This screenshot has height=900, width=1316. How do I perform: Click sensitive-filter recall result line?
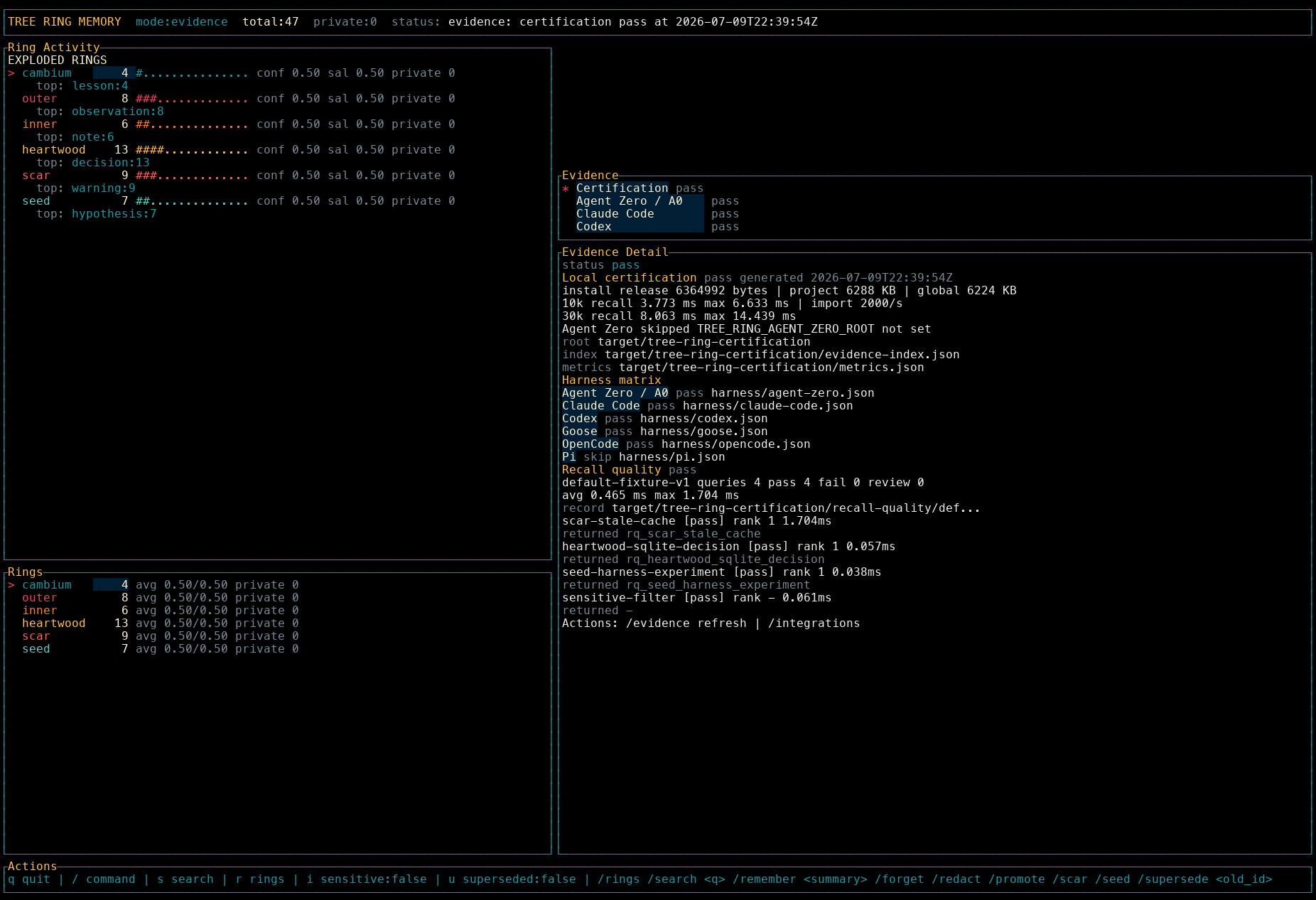pos(697,598)
